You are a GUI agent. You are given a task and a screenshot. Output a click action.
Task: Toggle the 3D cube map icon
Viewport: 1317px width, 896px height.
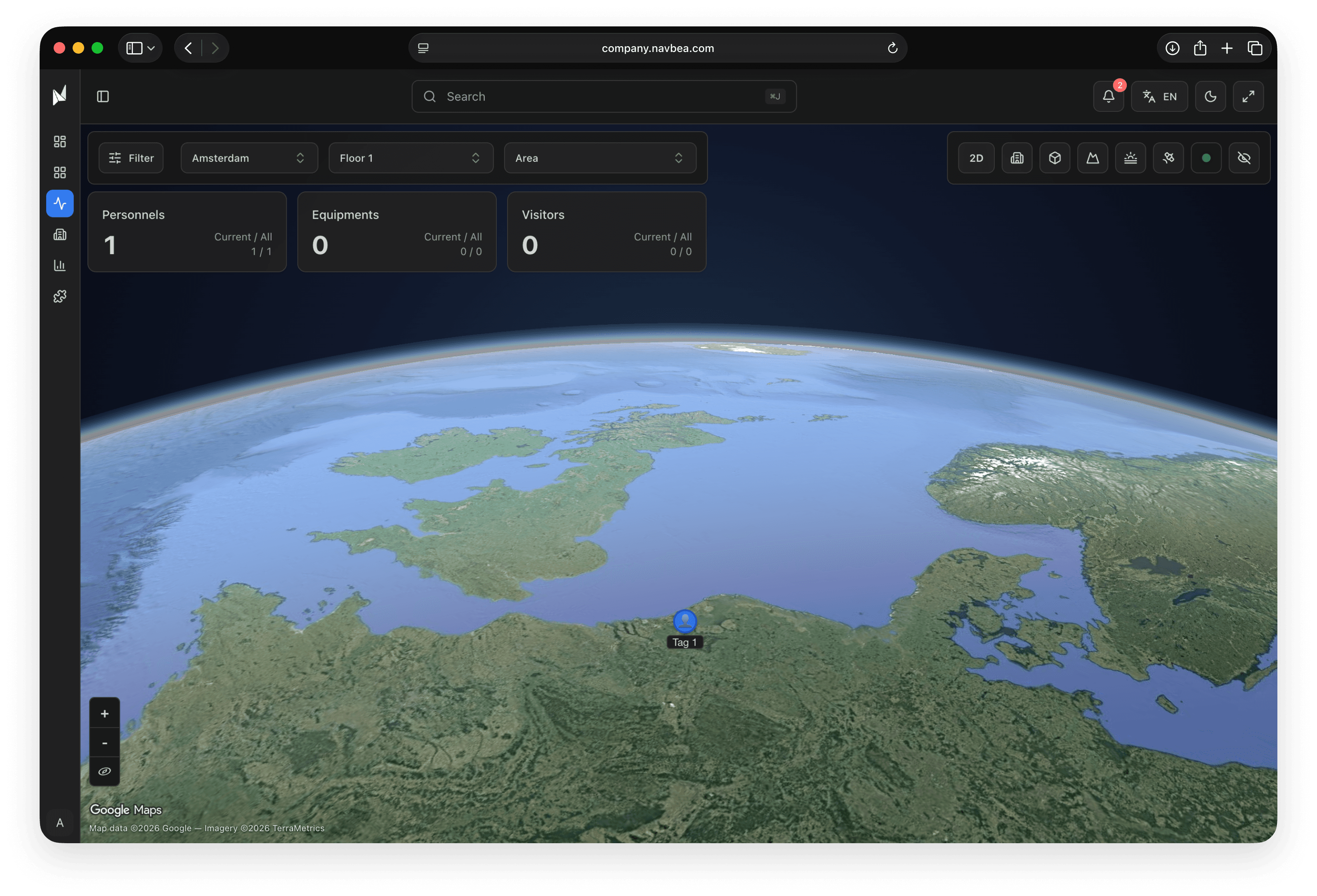(1055, 158)
